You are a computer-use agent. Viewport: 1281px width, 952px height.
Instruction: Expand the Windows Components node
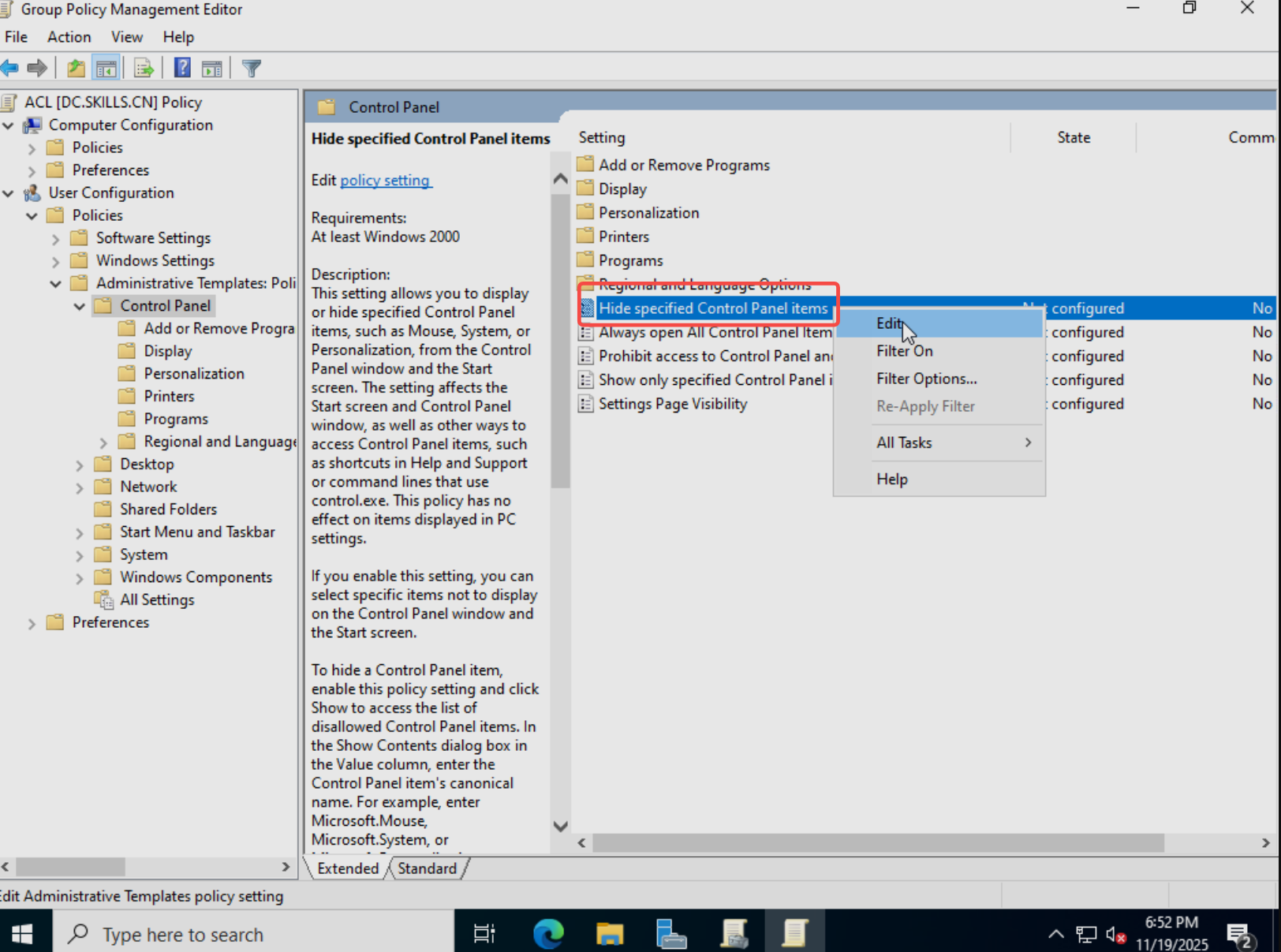(80, 578)
